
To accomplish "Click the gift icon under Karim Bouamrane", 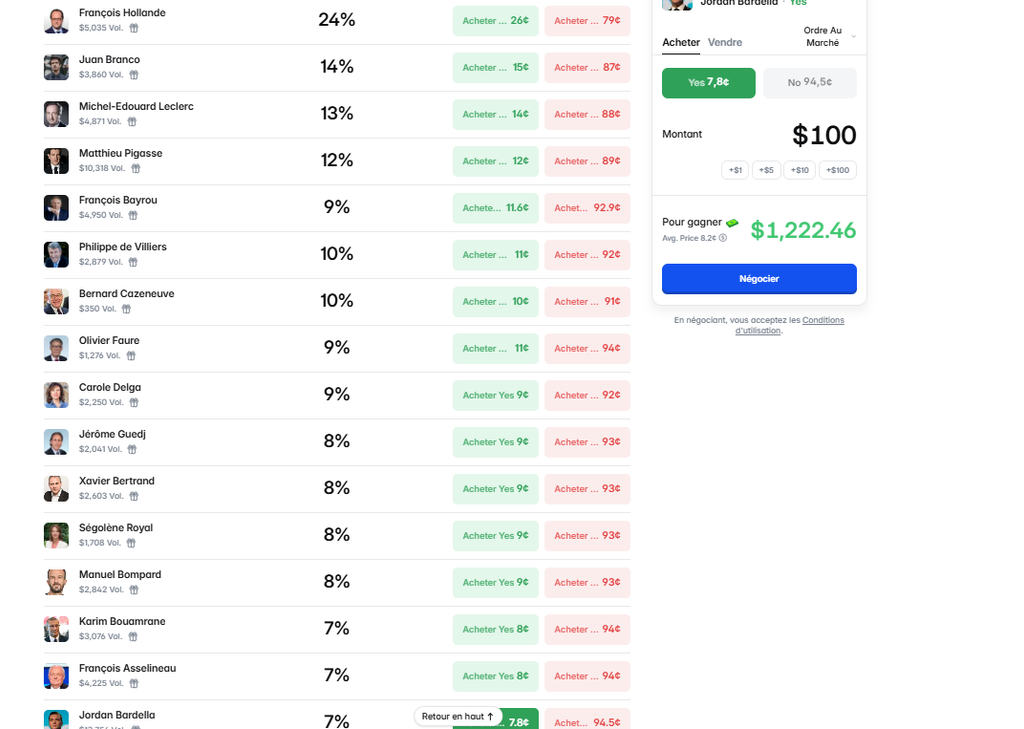I will [x=133, y=637].
